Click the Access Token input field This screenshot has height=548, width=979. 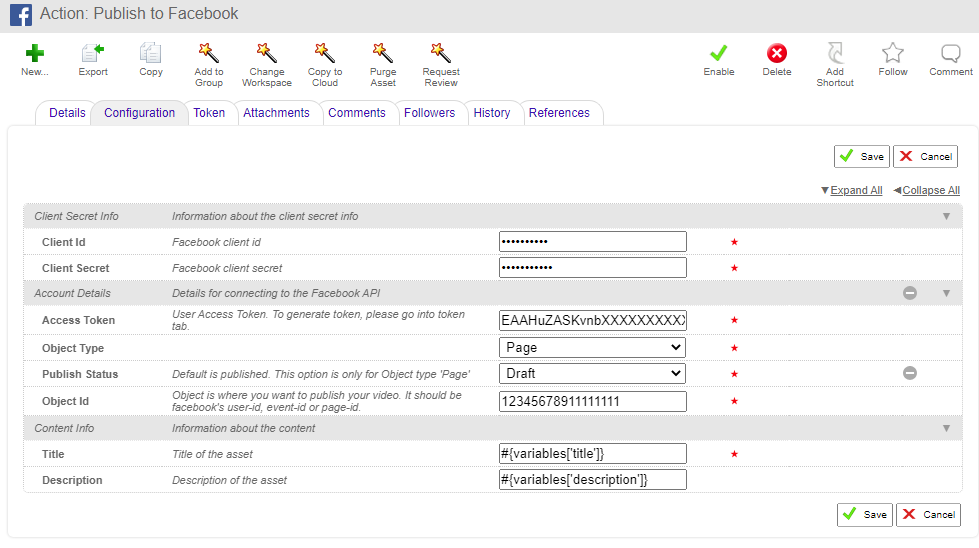(593, 320)
